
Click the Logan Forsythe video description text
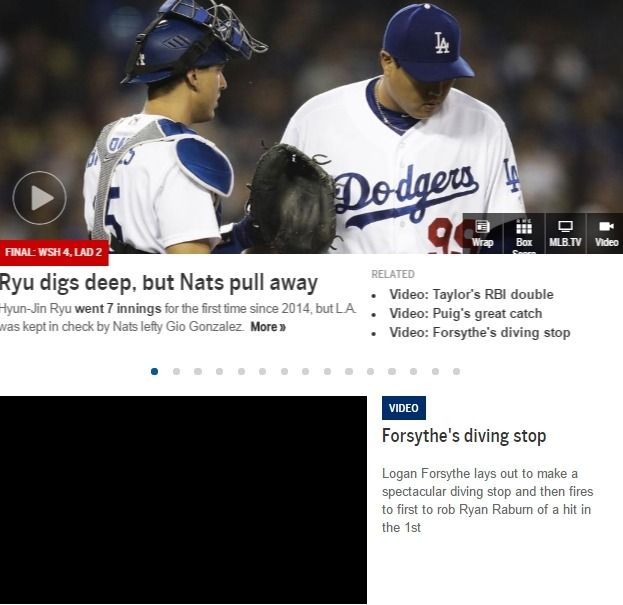point(488,501)
